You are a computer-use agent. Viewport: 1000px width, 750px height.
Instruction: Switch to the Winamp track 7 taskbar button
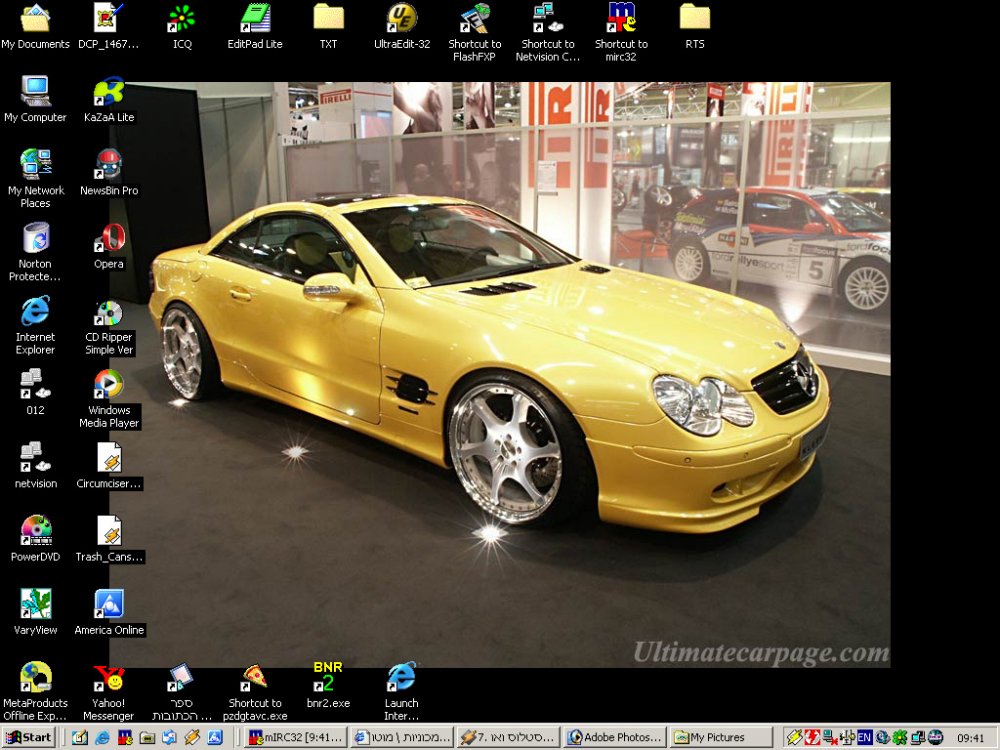(508, 737)
